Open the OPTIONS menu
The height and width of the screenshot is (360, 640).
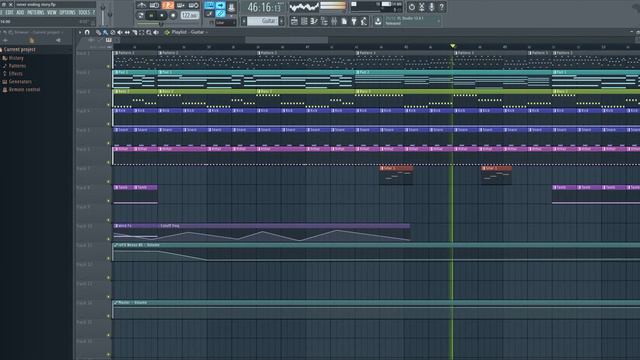(67, 13)
